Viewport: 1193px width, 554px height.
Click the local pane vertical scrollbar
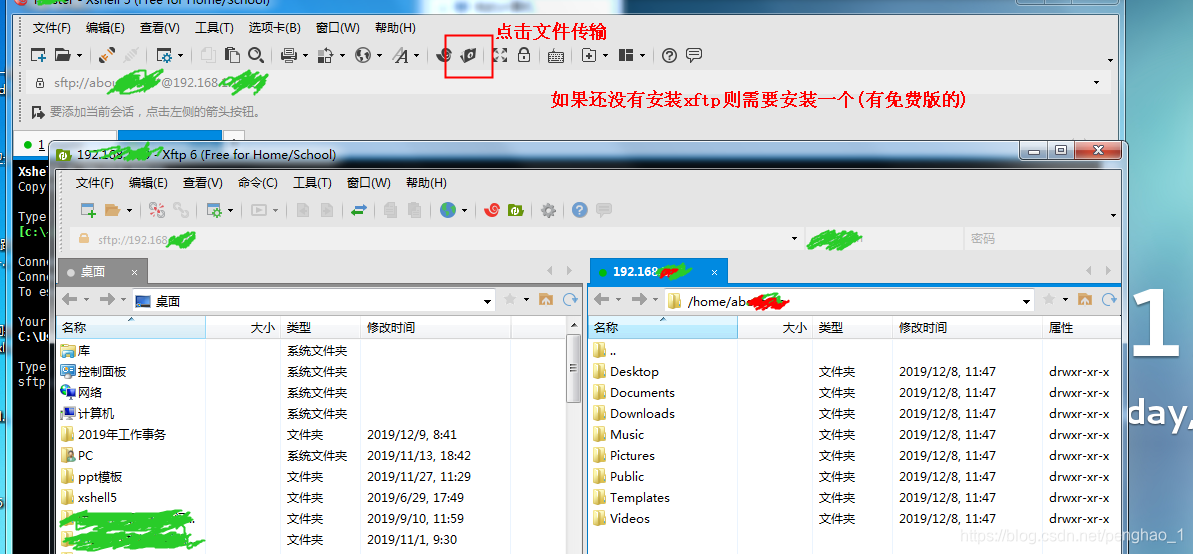pyautogui.click(x=575, y=368)
